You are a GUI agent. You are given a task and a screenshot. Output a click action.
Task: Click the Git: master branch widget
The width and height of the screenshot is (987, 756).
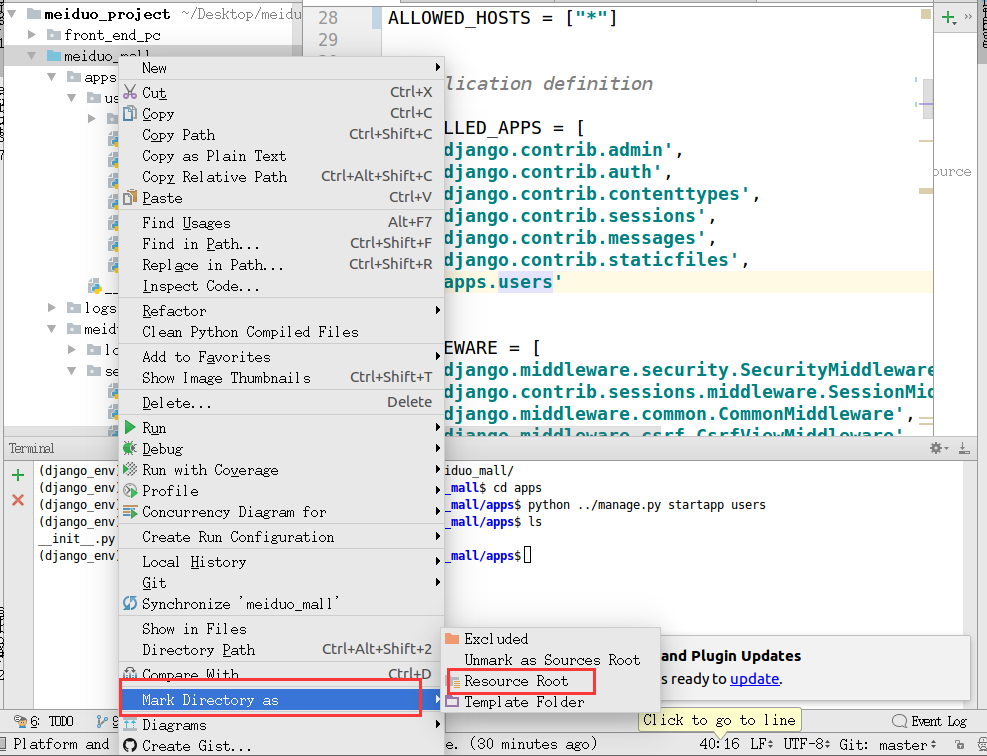pyautogui.click(x=887, y=744)
